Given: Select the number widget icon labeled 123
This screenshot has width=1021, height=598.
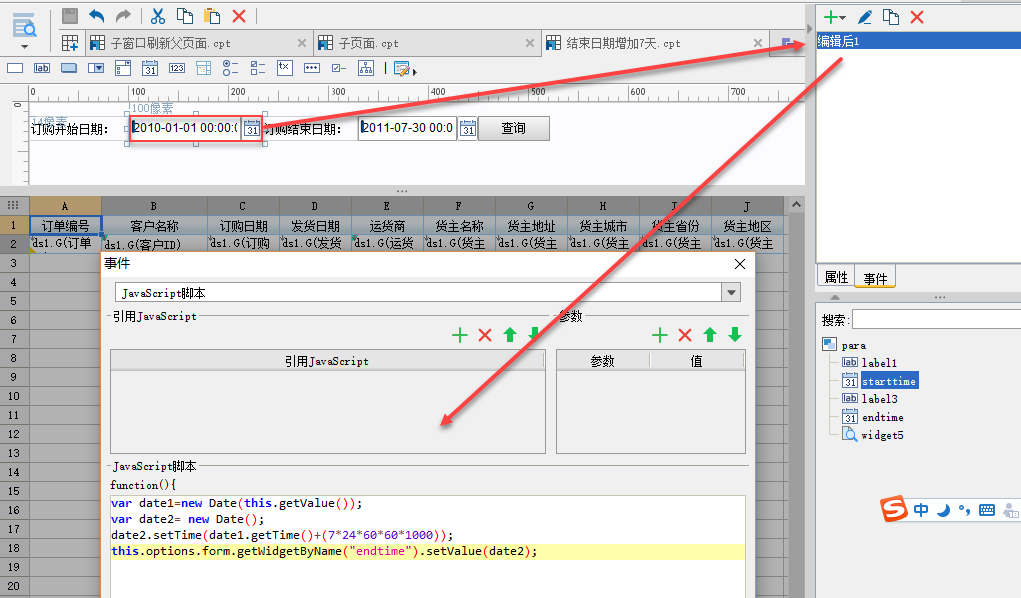Looking at the screenshot, I should coord(176,68).
